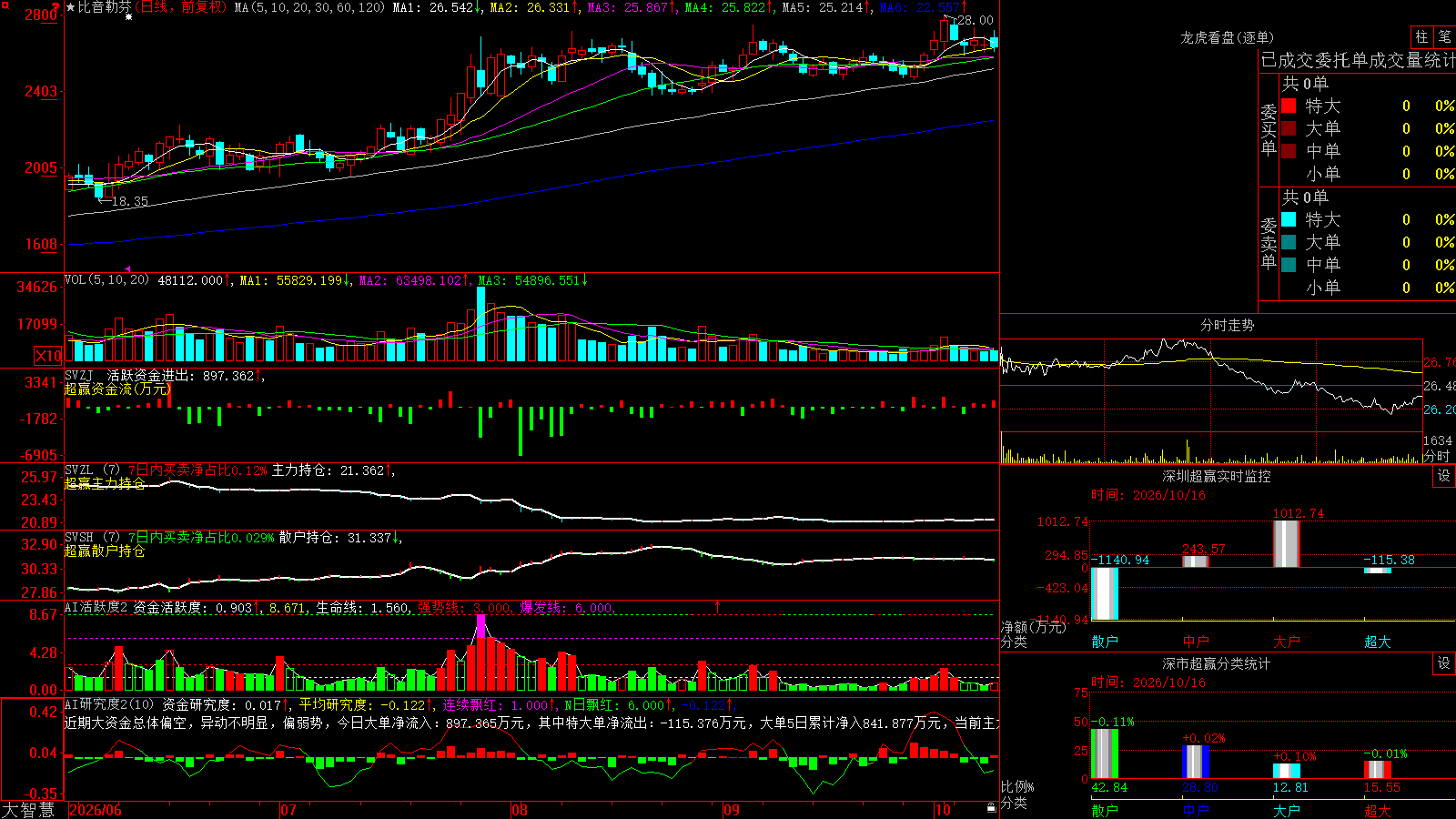
Task: Click the magenta arrow marker above VOL
Action: 128,268
